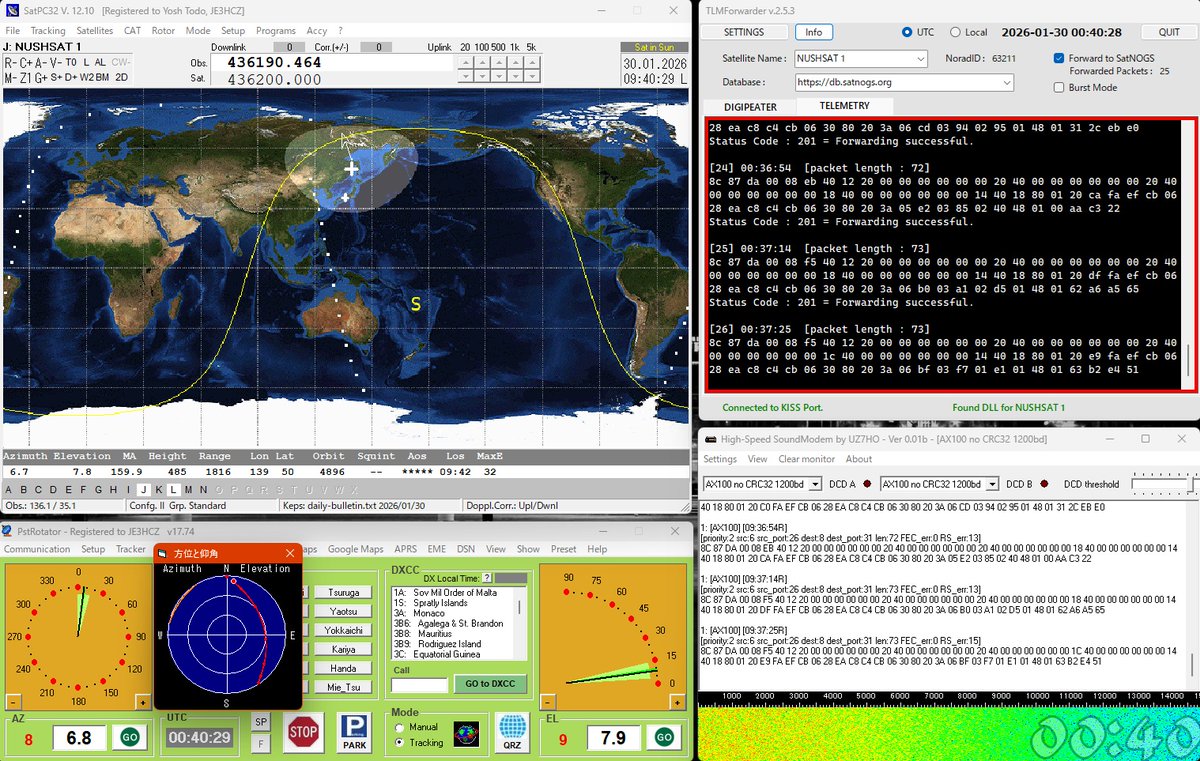Toggle A- setting in SatPC32 toolbar

pos(40,62)
